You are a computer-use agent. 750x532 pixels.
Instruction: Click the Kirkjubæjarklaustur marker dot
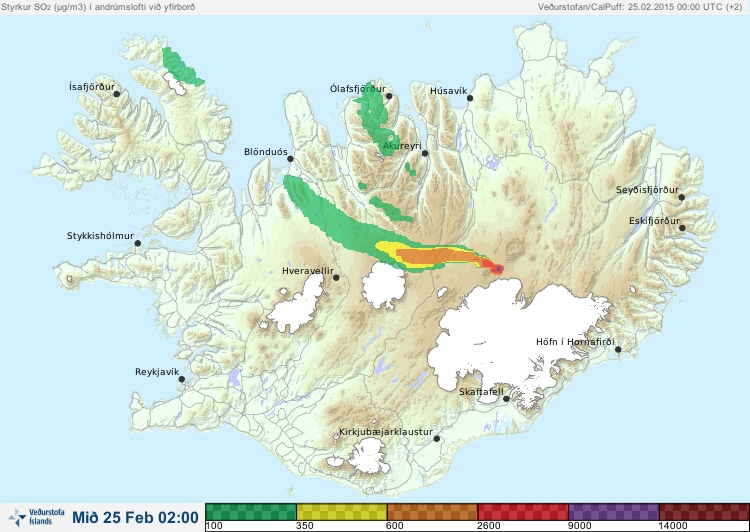437,438
